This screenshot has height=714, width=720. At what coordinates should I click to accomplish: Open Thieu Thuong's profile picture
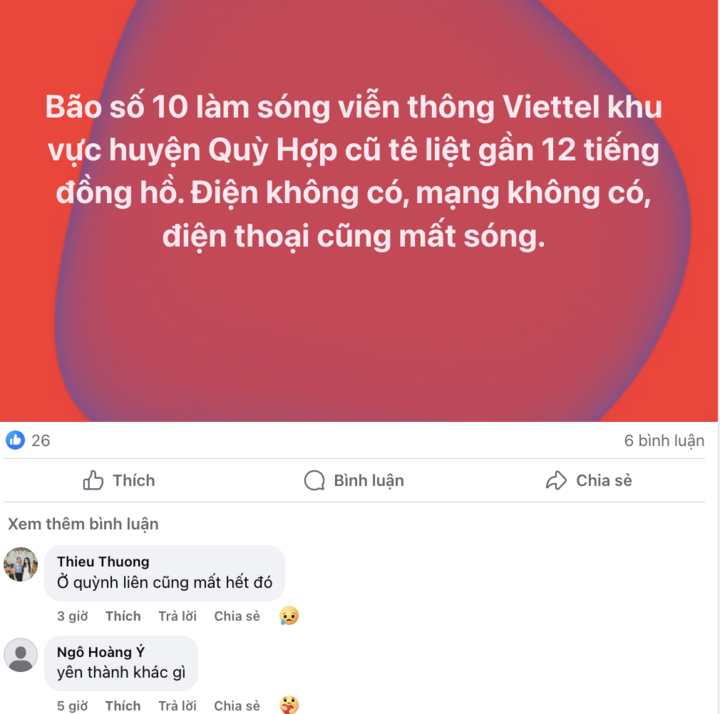click(21, 564)
